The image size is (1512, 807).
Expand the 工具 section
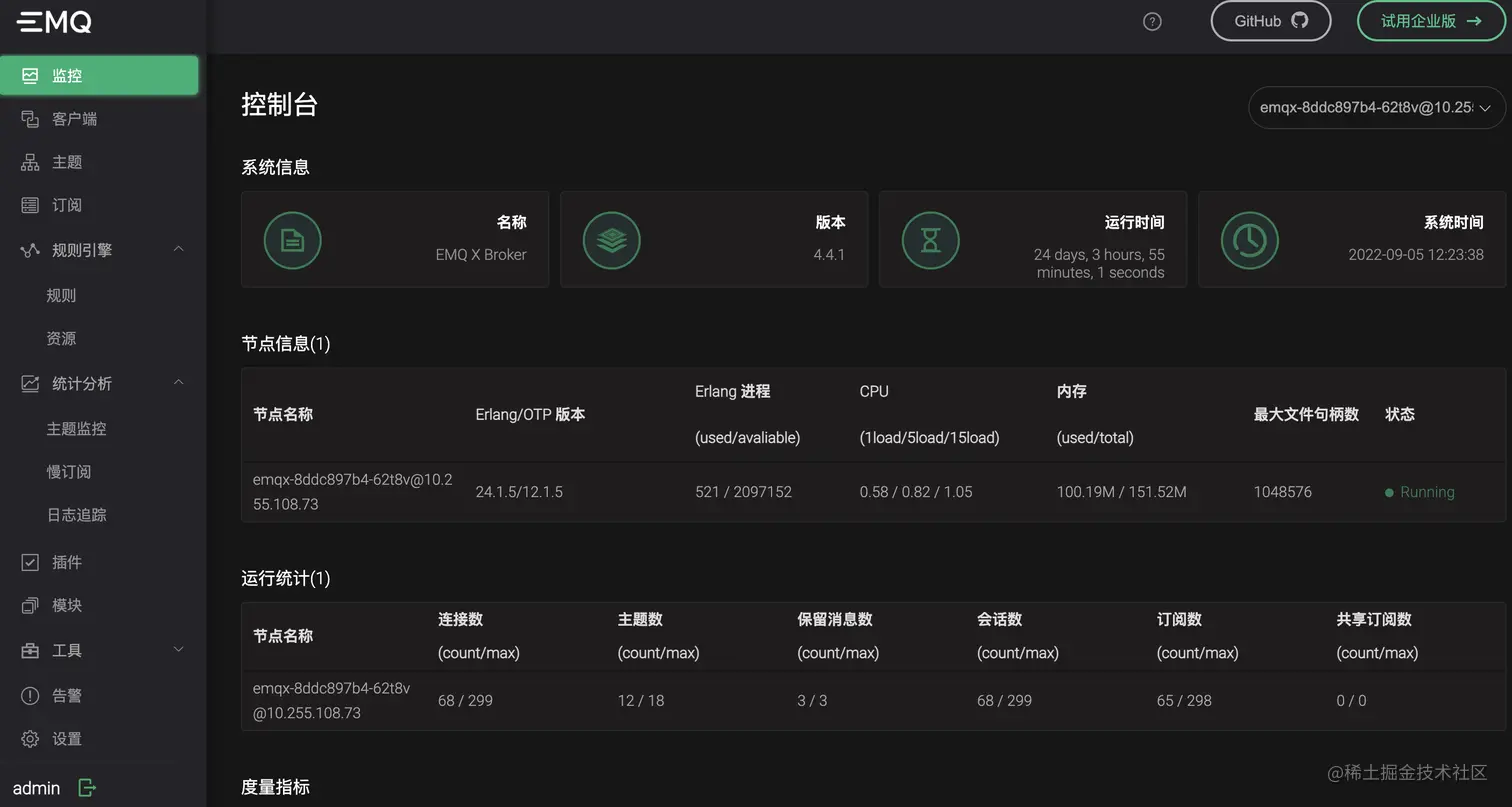click(x=178, y=649)
